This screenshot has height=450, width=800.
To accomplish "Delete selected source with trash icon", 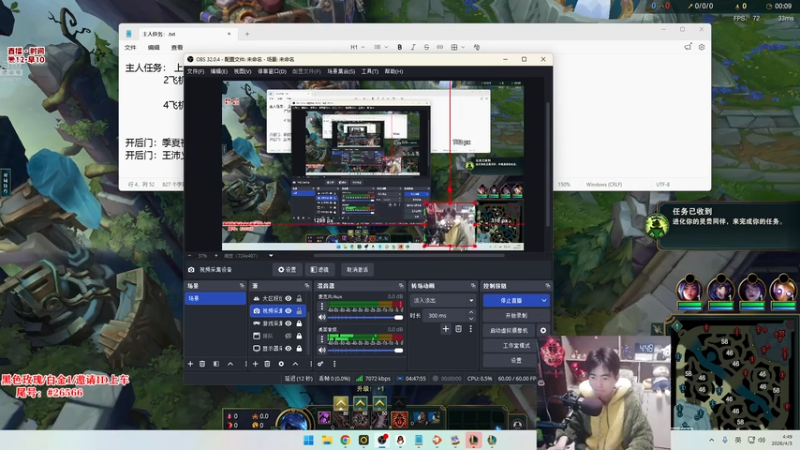I will 267,364.
